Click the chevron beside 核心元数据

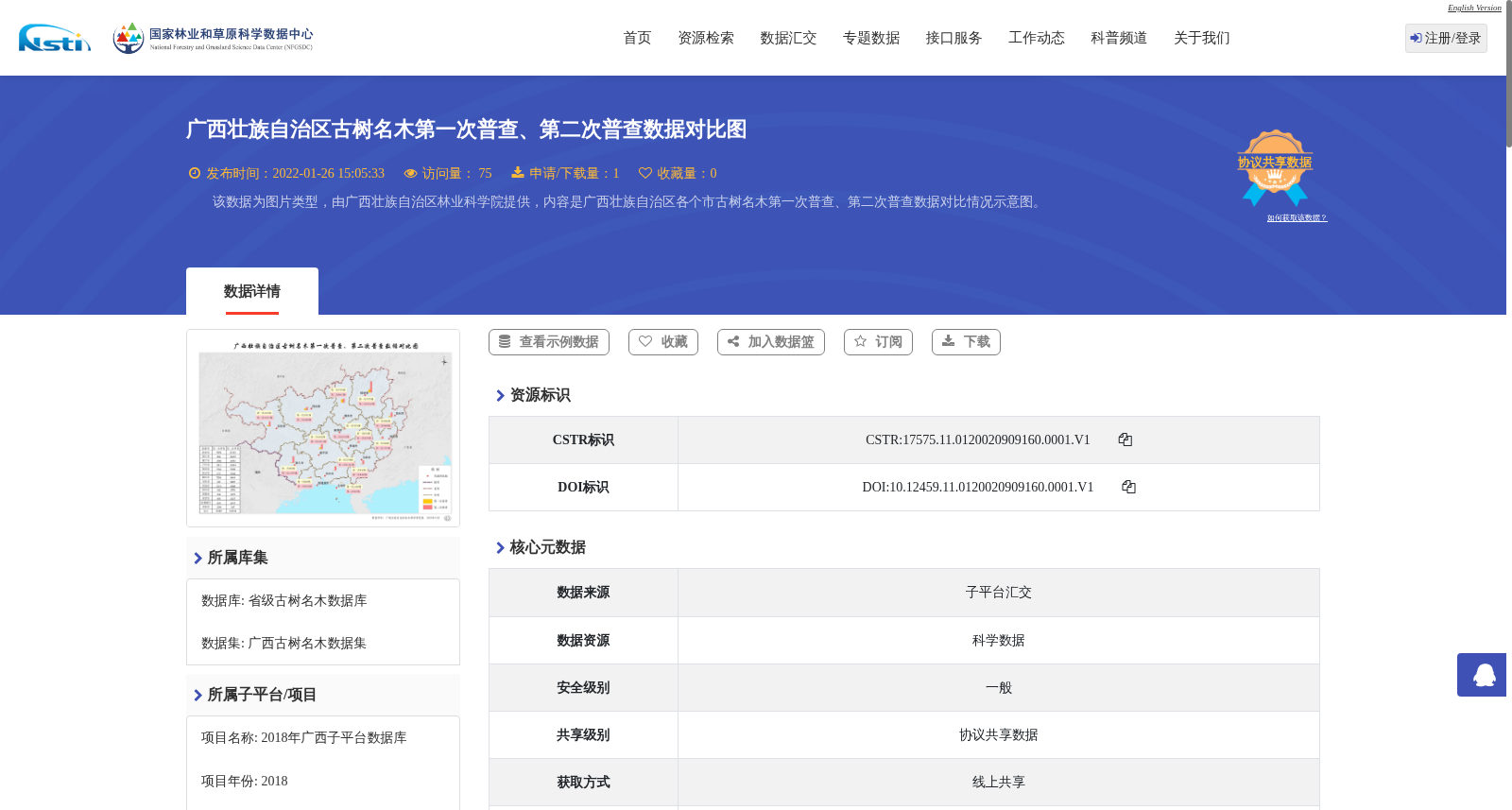tap(500, 548)
